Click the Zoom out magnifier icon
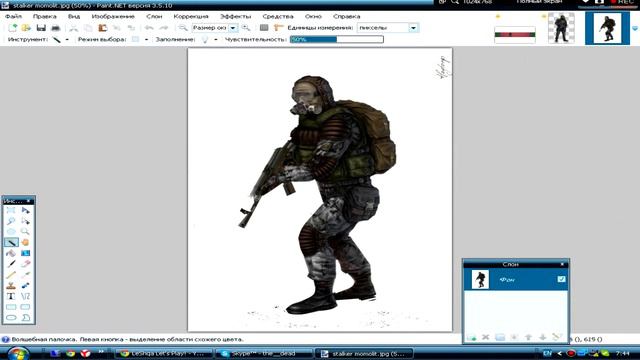This screenshot has width=640, height=360. [183, 28]
